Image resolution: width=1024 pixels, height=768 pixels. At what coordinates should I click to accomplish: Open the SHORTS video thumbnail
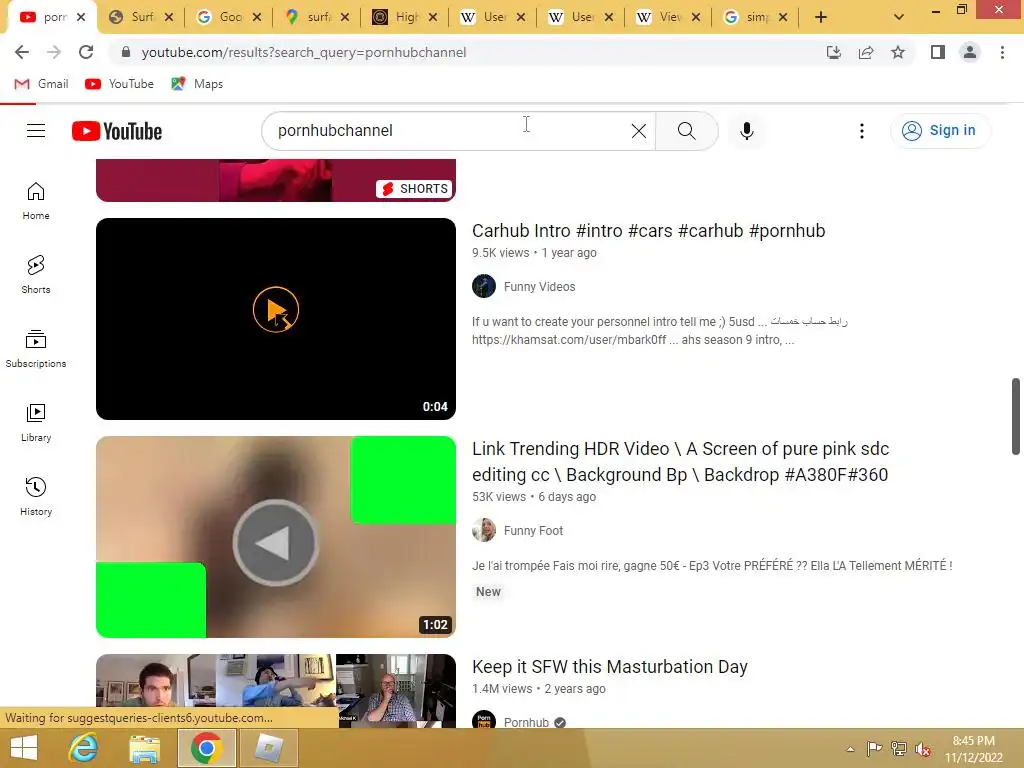click(276, 180)
